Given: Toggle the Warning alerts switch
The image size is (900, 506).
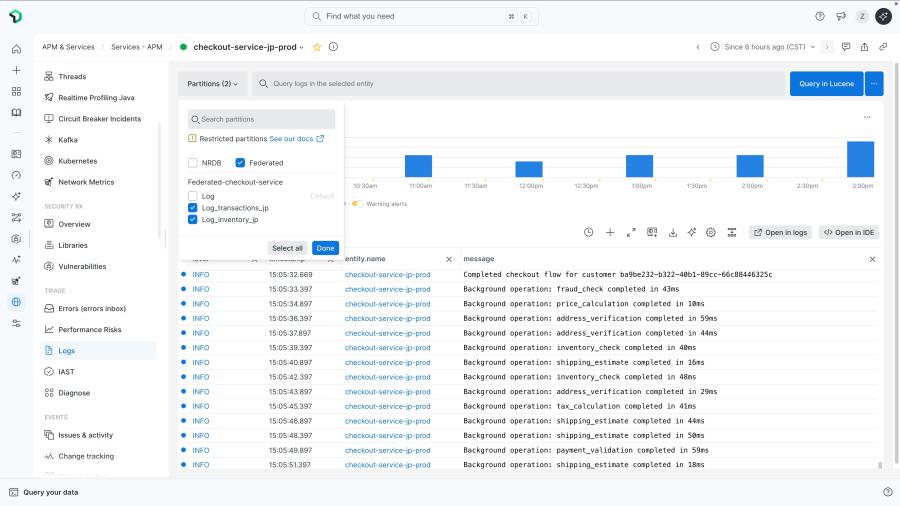Looking at the screenshot, I should 357,204.
